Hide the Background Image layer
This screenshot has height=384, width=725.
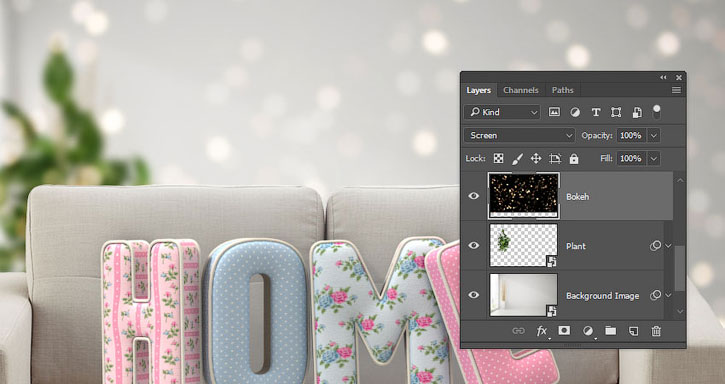473,295
